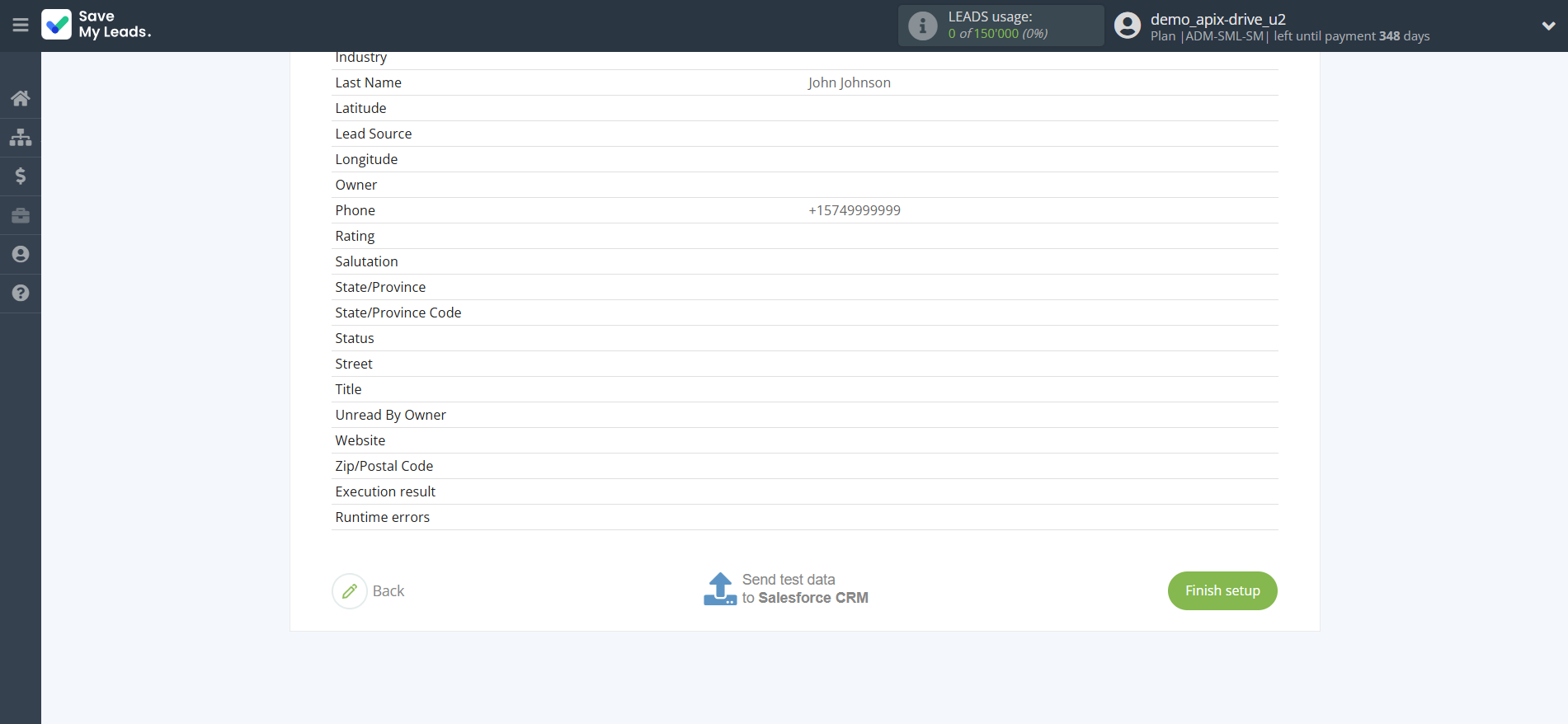Screen dimensions: 1568x724
Task: Open billing dollar icon
Action: pyautogui.click(x=21, y=176)
